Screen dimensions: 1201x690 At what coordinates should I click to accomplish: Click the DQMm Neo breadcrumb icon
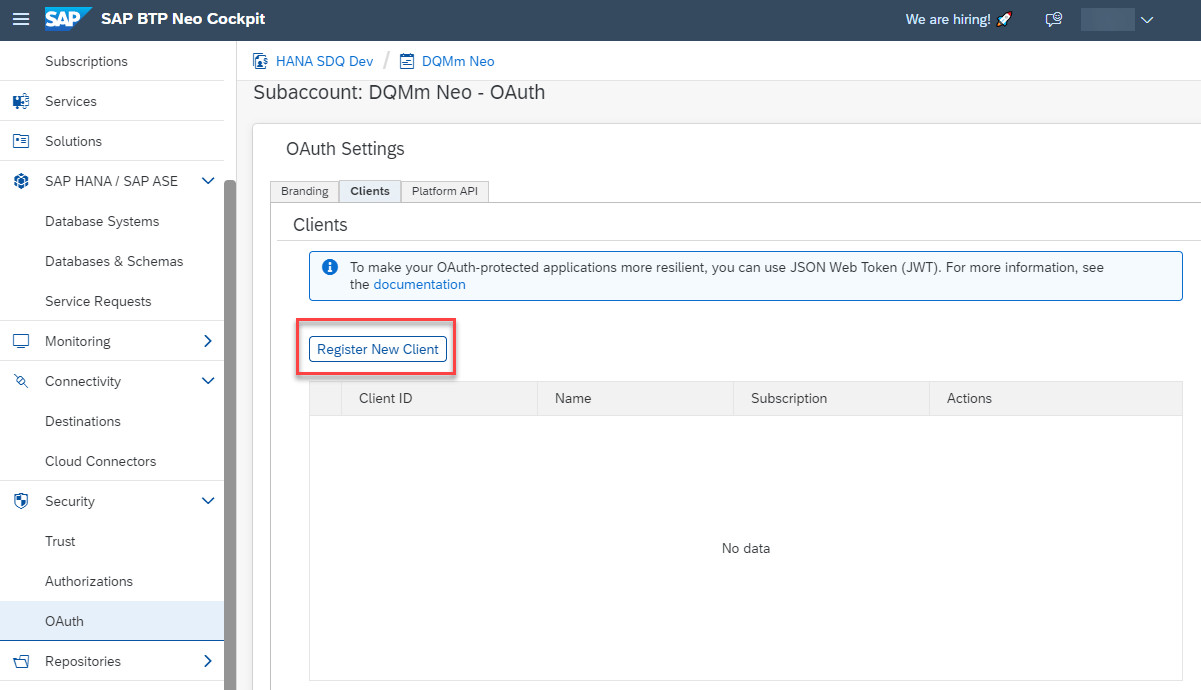[407, 61]
